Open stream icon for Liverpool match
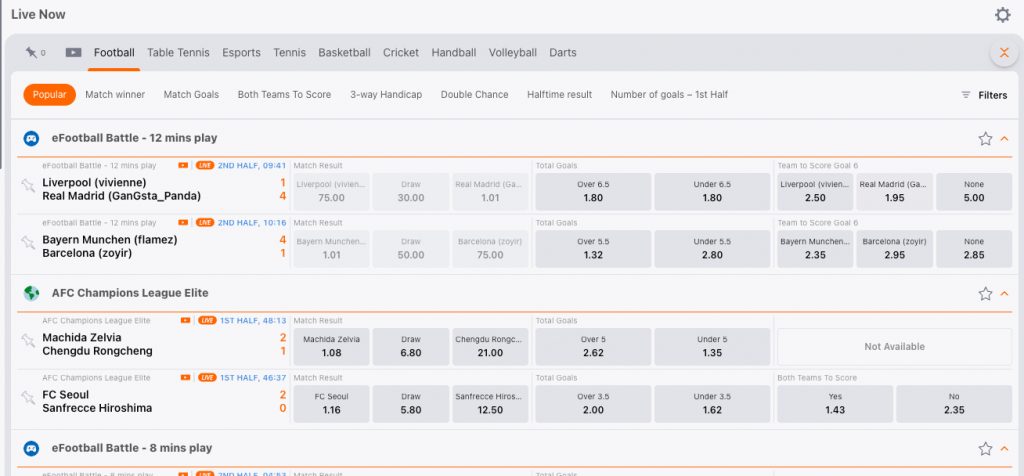The width and height of the screenshot is (1024, 476). coord(183,165)
